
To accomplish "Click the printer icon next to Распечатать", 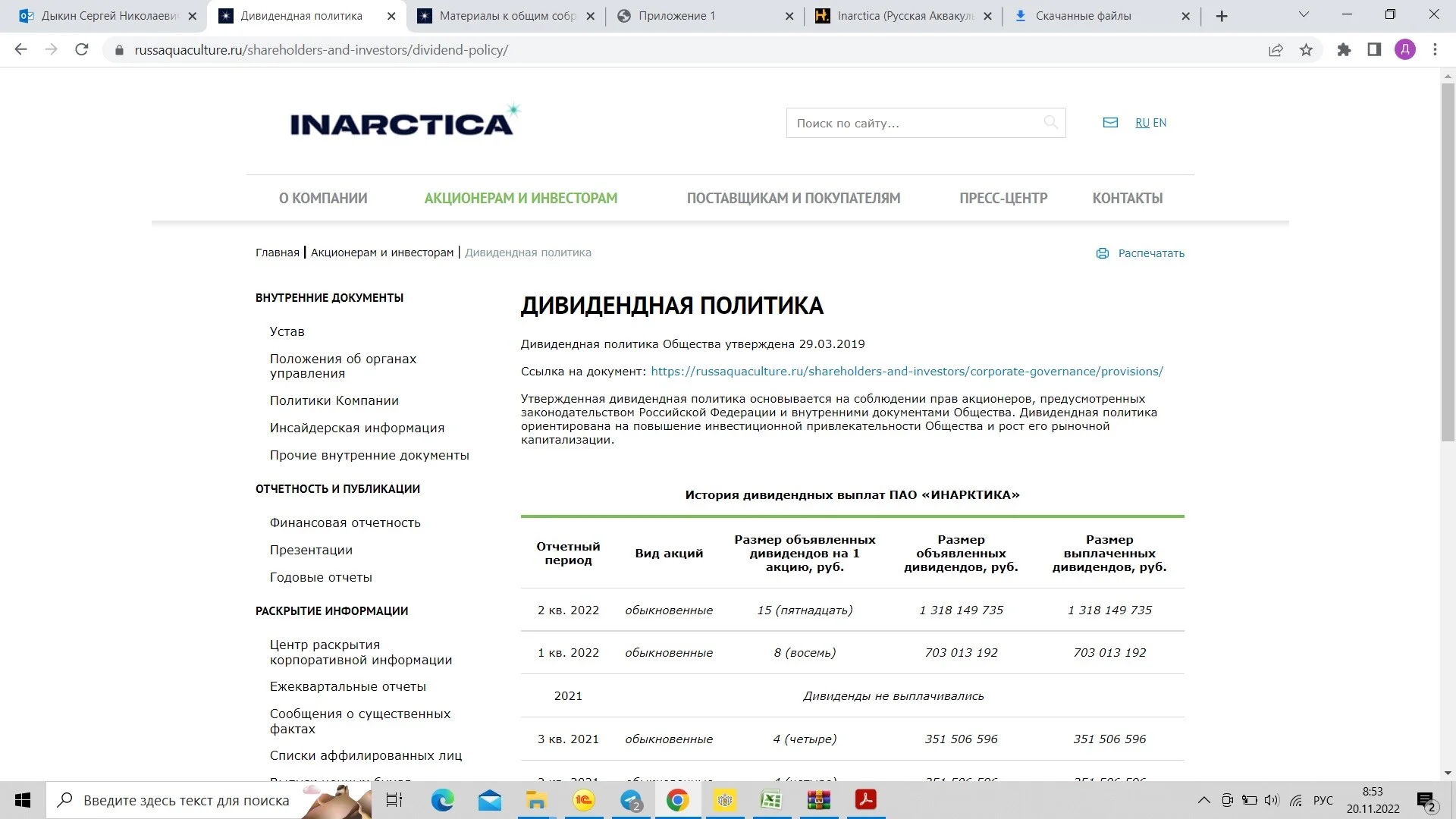I will click(x=1103, y=253).
